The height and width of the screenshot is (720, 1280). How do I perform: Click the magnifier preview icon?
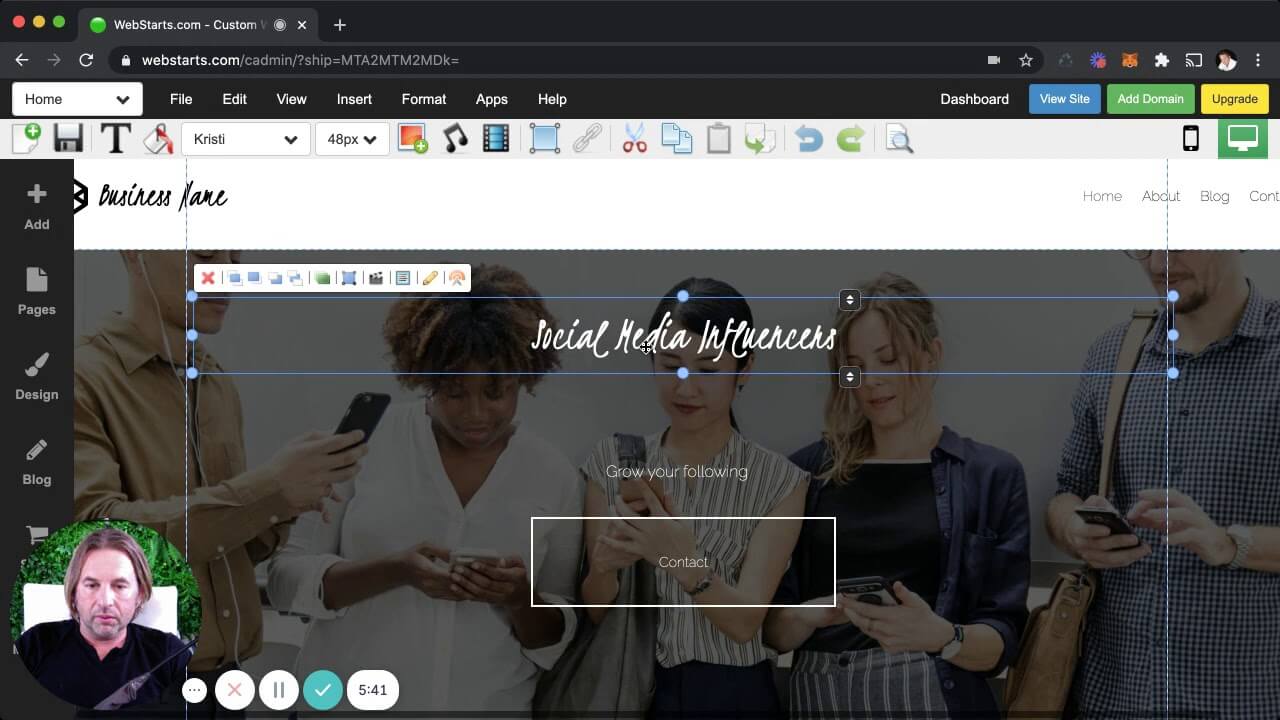tap(899, 139)
